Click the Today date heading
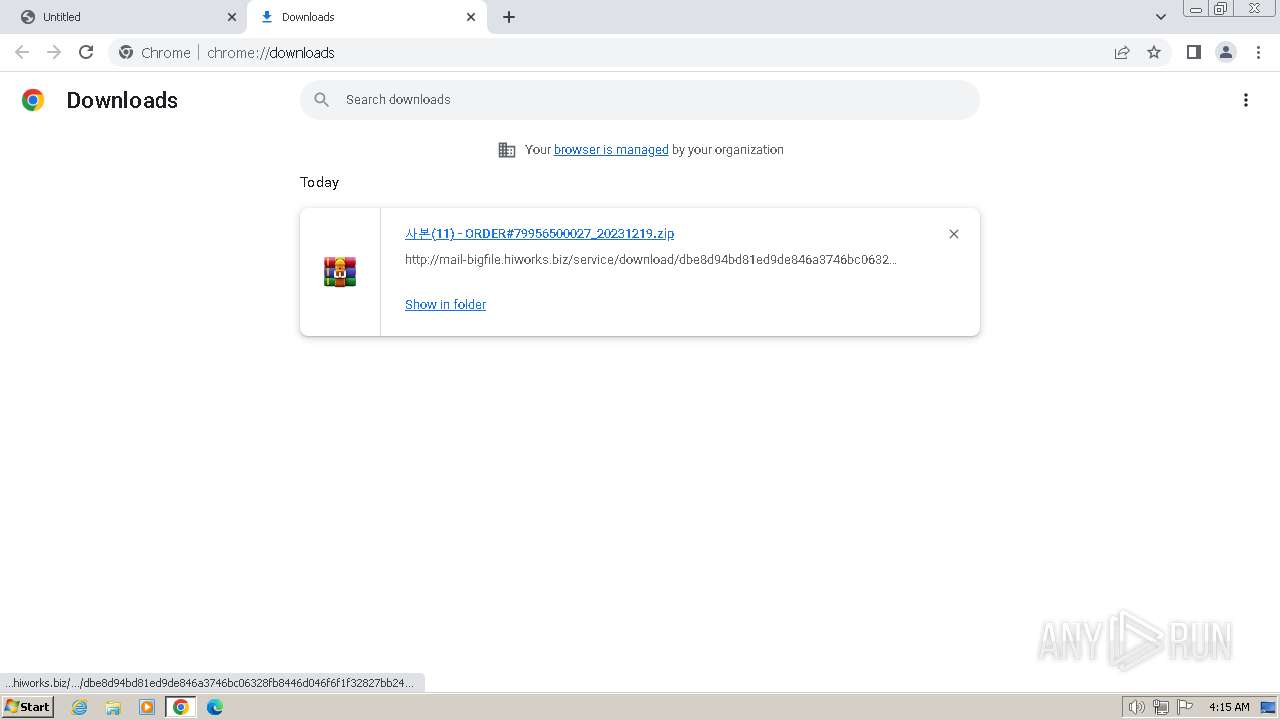The image size is (1280, 720). click(320, 182)
